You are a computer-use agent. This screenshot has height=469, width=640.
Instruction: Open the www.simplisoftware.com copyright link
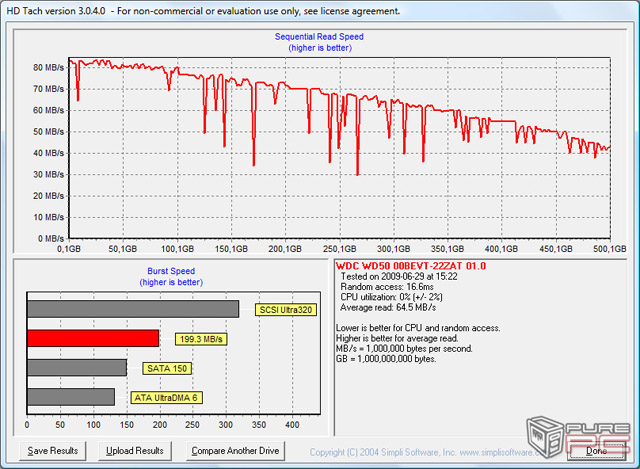coord(502,452)
